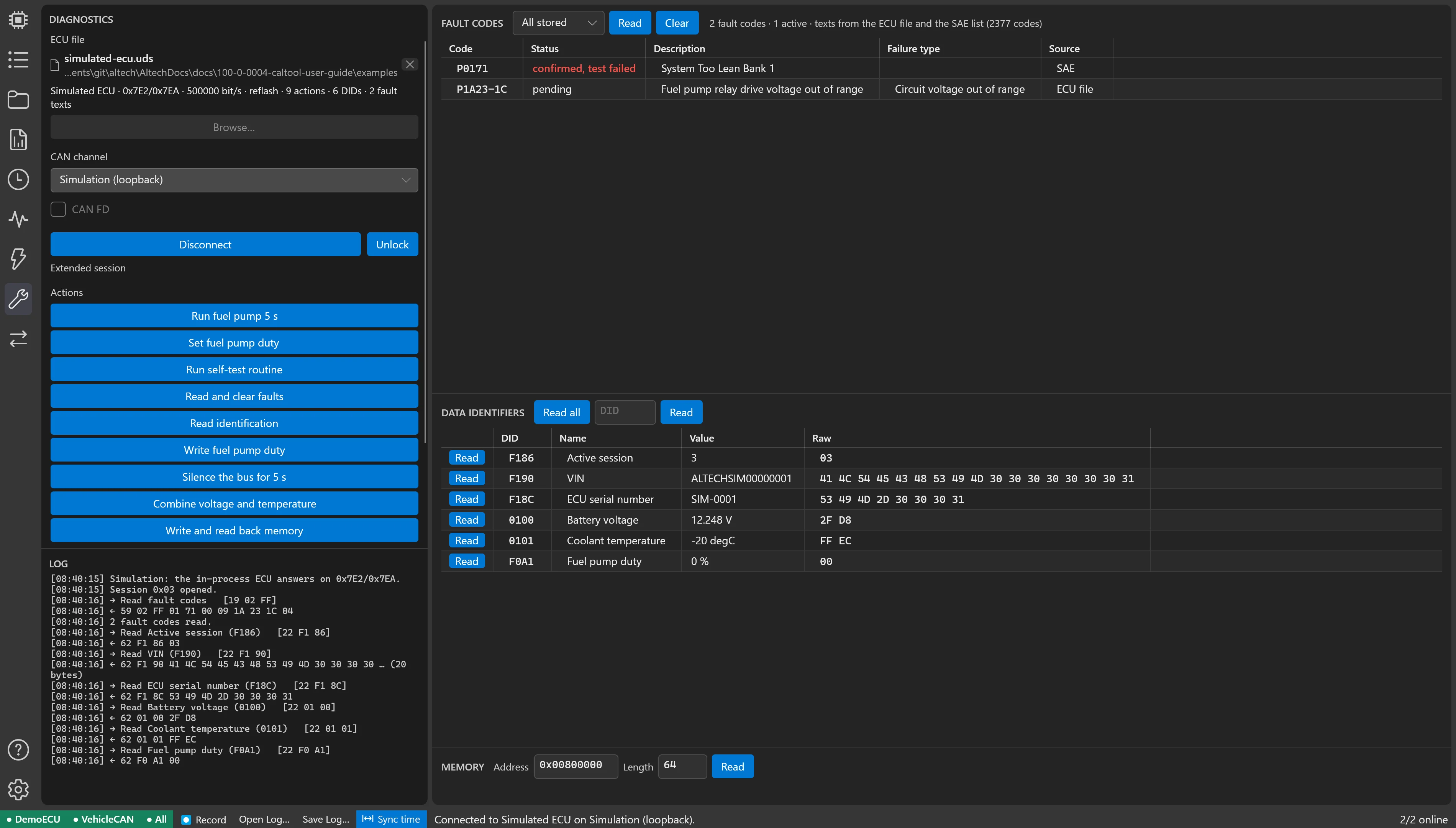Image resolution: width=1456 pixels, height=828 pixels.
Task: Click the Record indicator icon
Action: 186,820
